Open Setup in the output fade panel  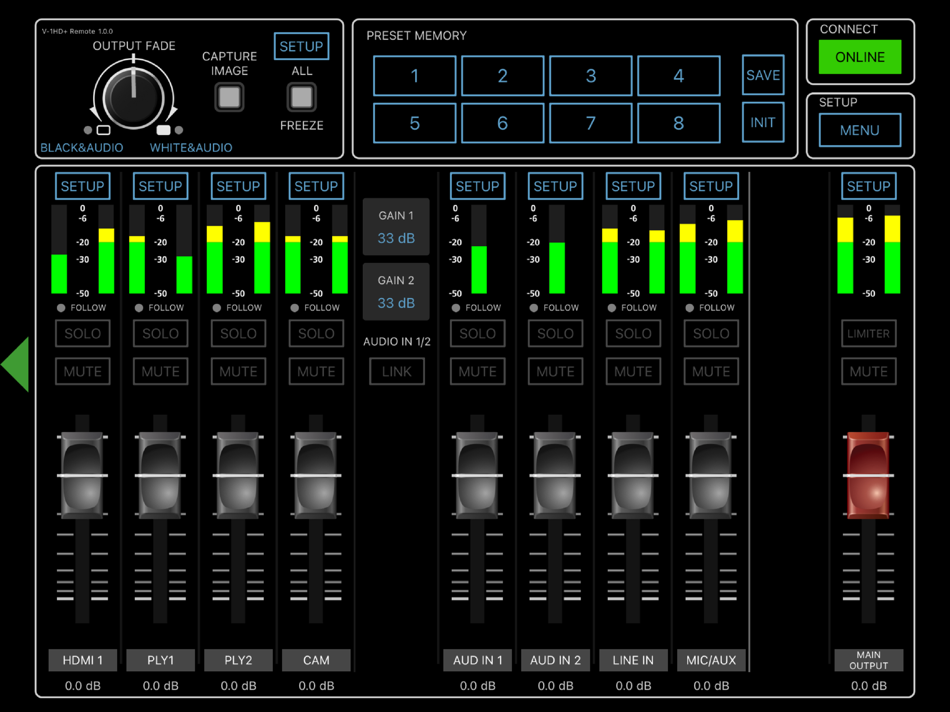(x=301, y=46)
